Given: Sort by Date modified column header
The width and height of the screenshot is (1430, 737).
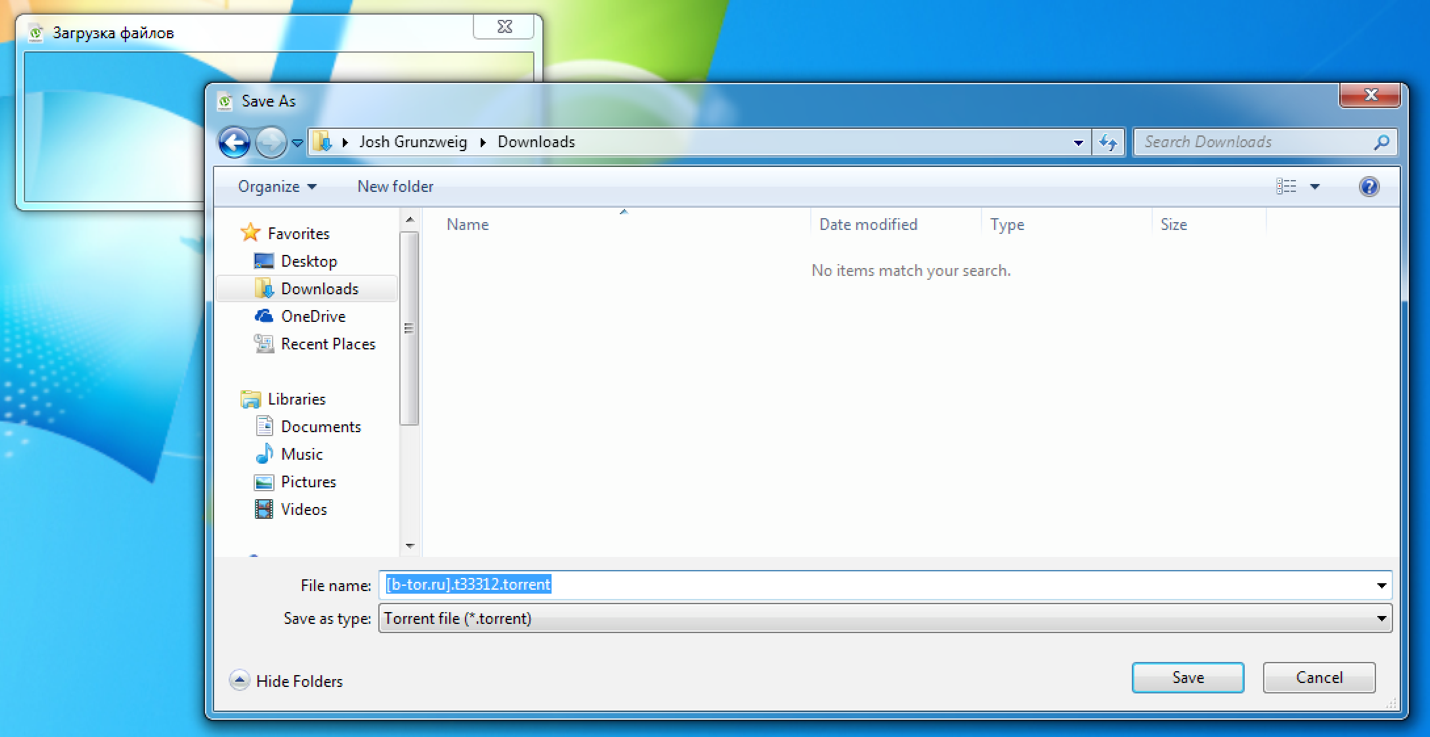Looking at the screenshot, I should click(x=868, y=225).
